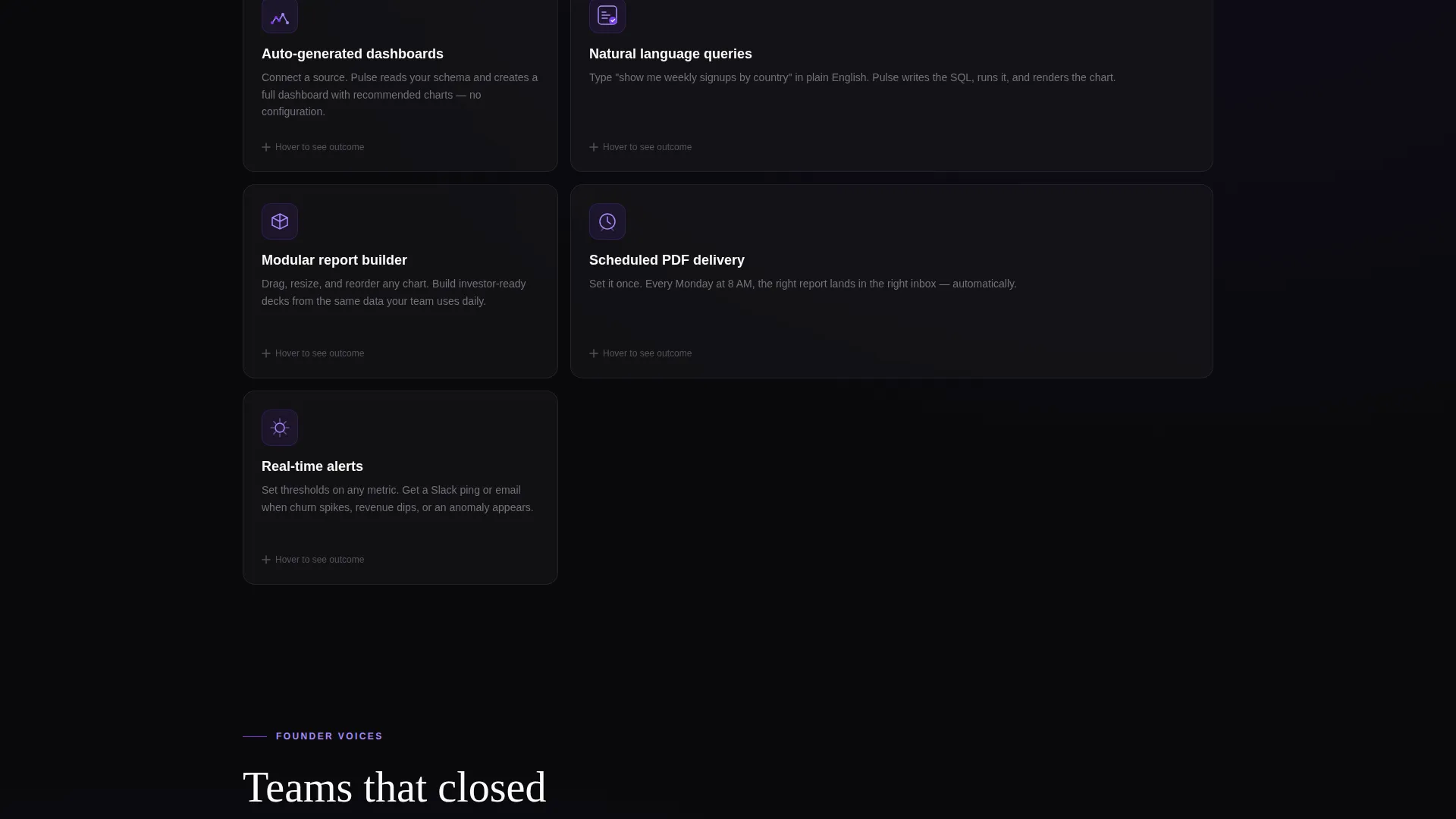Click the plus icon in Real-time alerts card
This screenshot has height=819, width=1456.
coord(266,560)
